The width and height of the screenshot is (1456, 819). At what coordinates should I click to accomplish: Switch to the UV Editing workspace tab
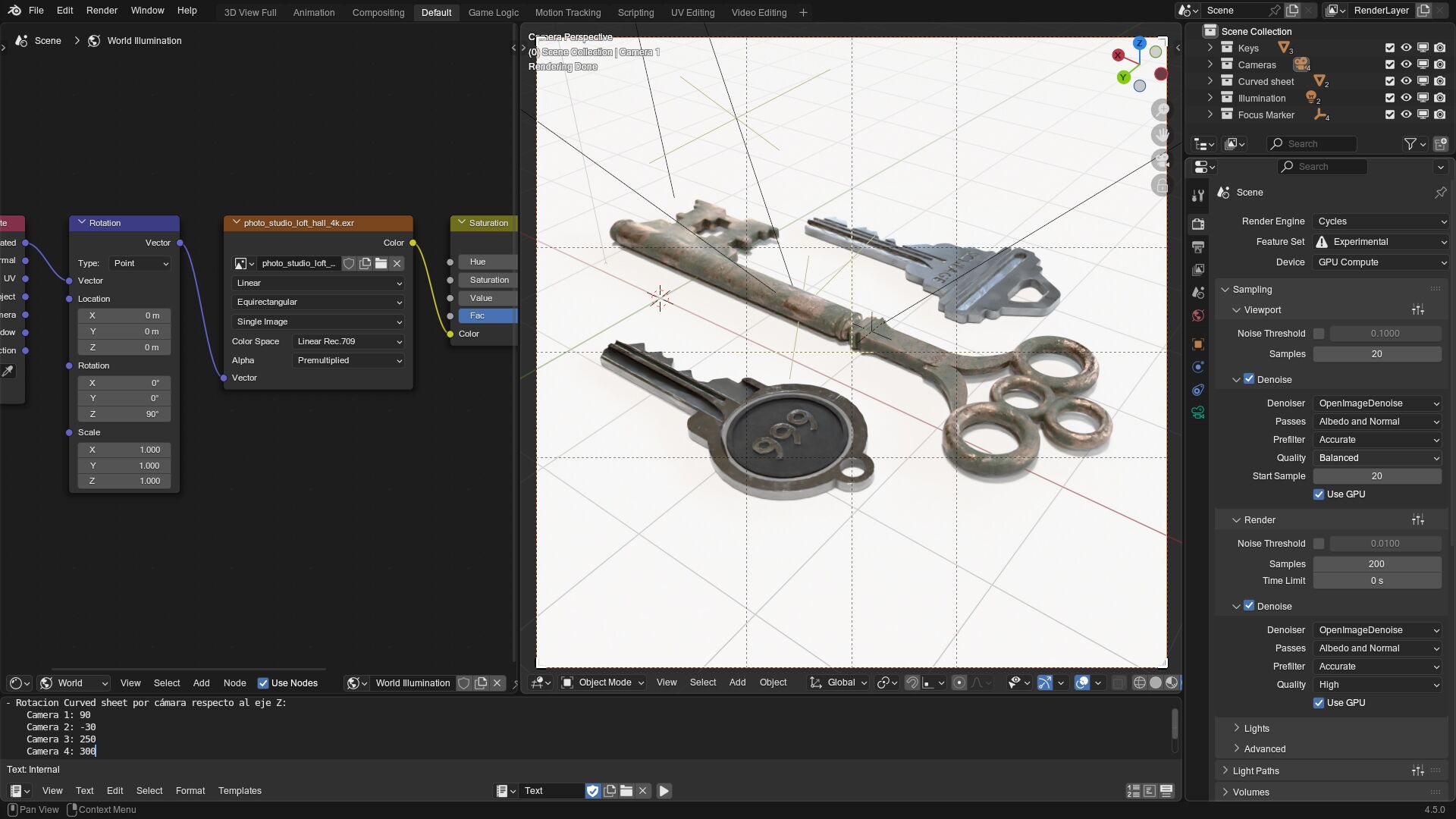tap(692, 12)
